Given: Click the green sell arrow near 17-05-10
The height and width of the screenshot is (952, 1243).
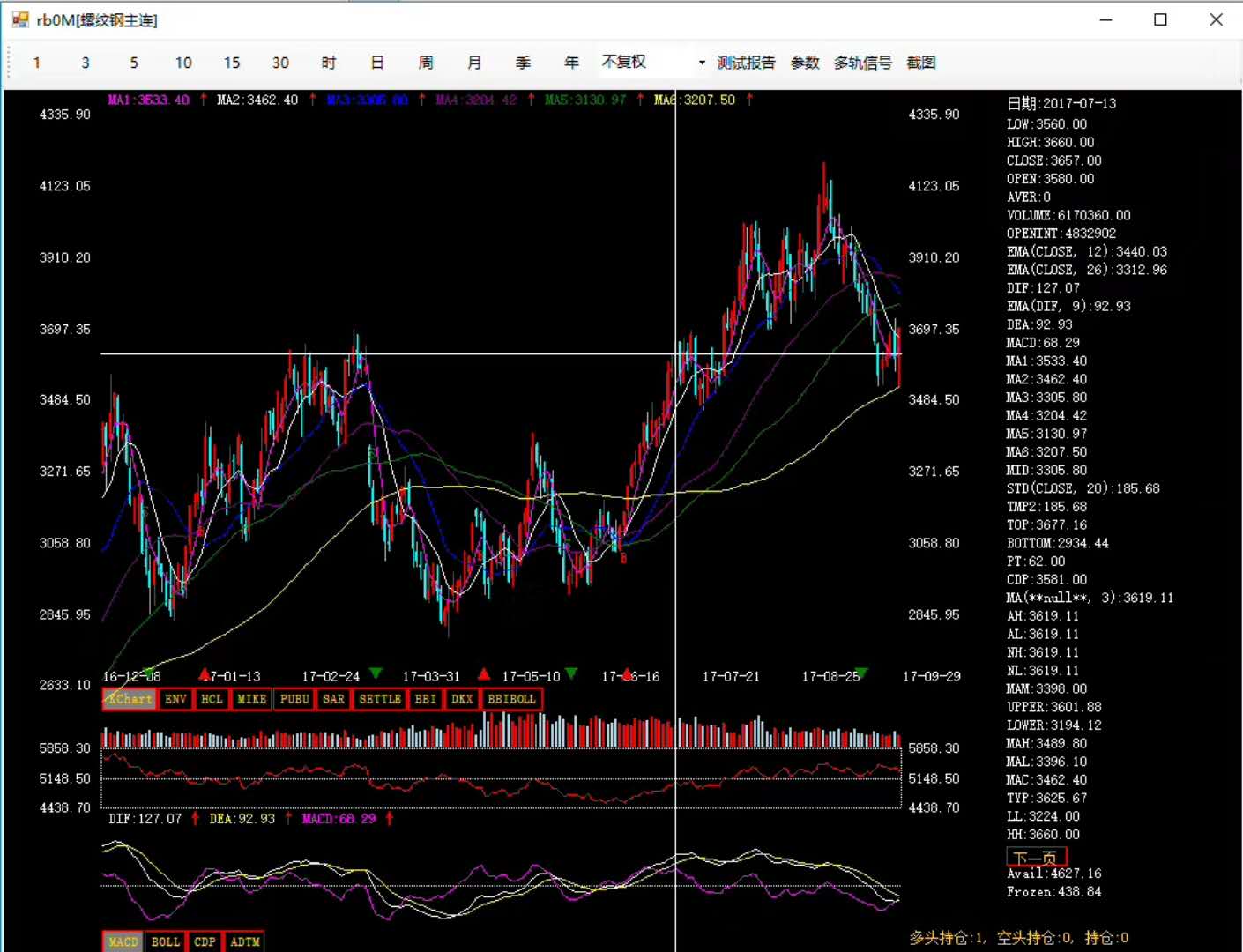Looking at the screenshot, I should click(x=571, y=673).
